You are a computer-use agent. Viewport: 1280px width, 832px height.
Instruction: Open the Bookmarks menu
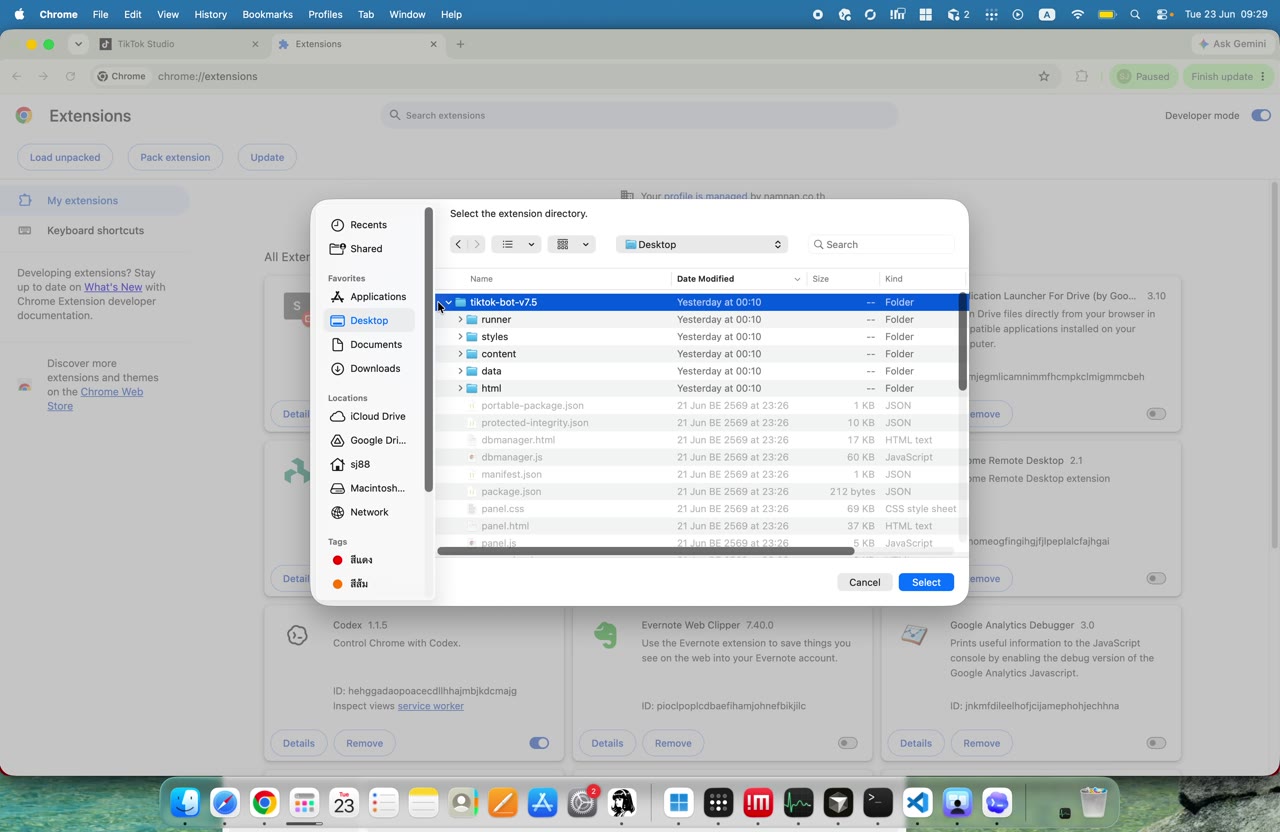267,15
